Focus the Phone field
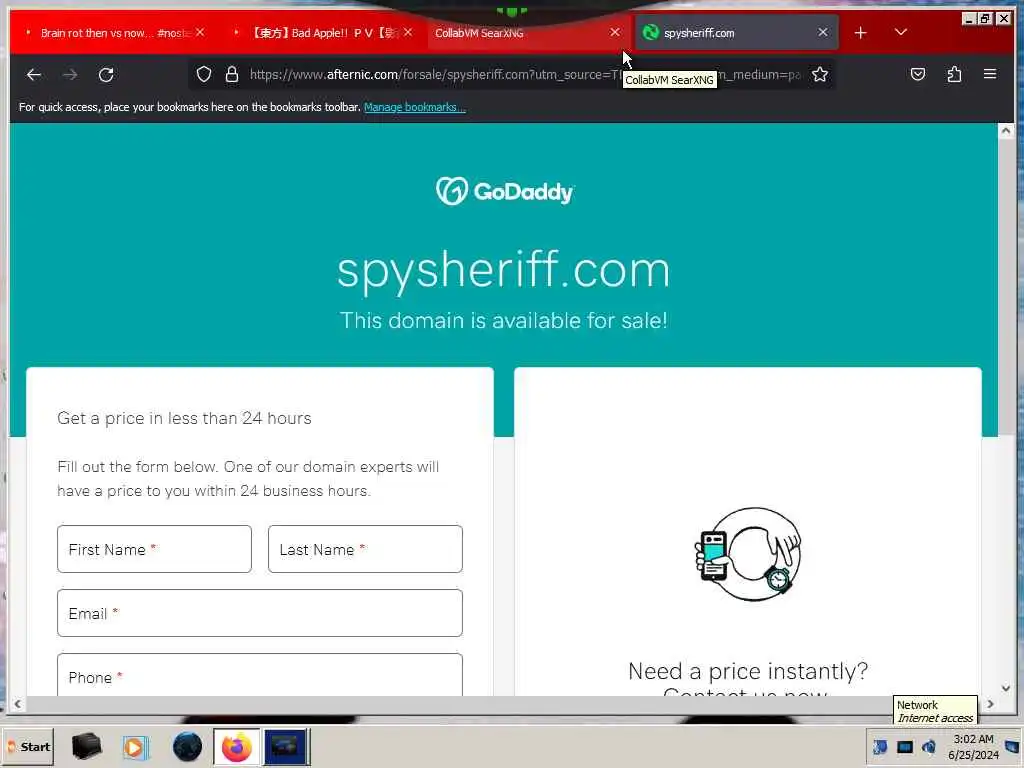 (260, 675)
